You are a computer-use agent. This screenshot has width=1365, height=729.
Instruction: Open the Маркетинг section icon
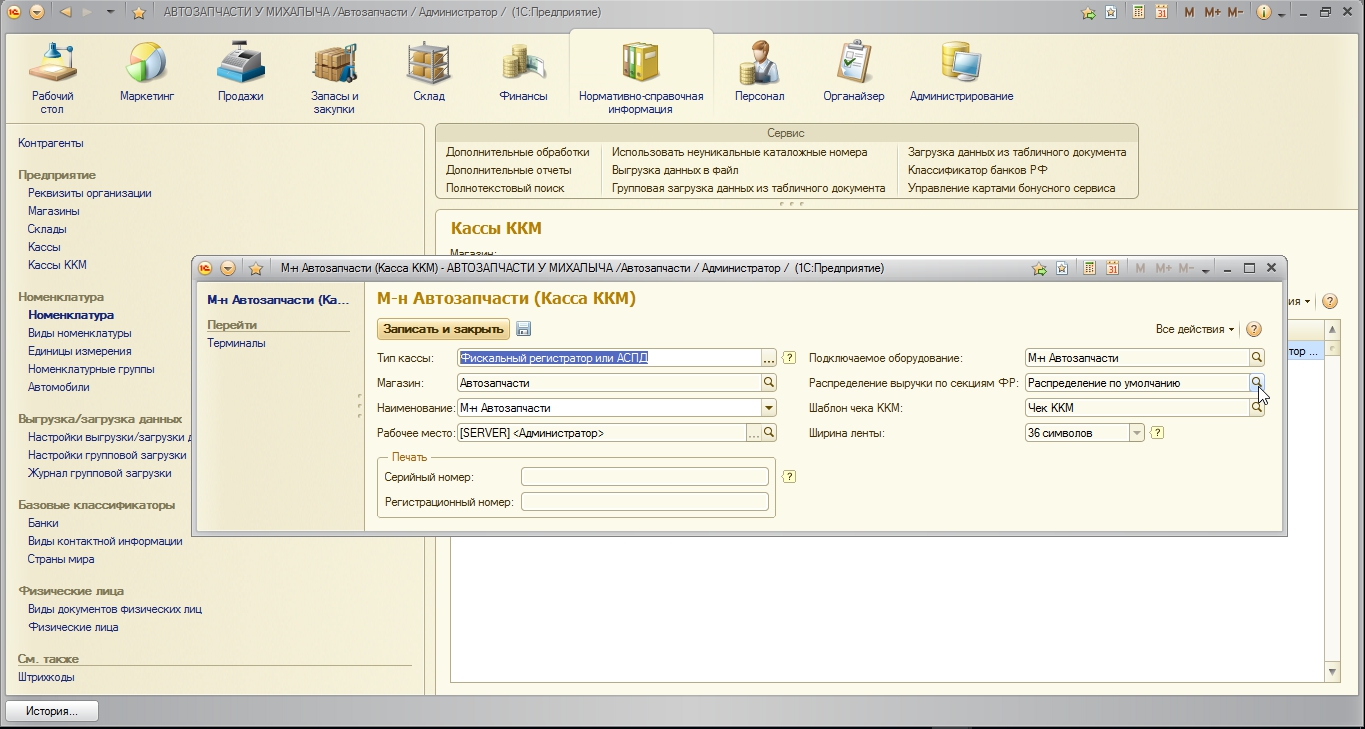(x=147, y=64)
